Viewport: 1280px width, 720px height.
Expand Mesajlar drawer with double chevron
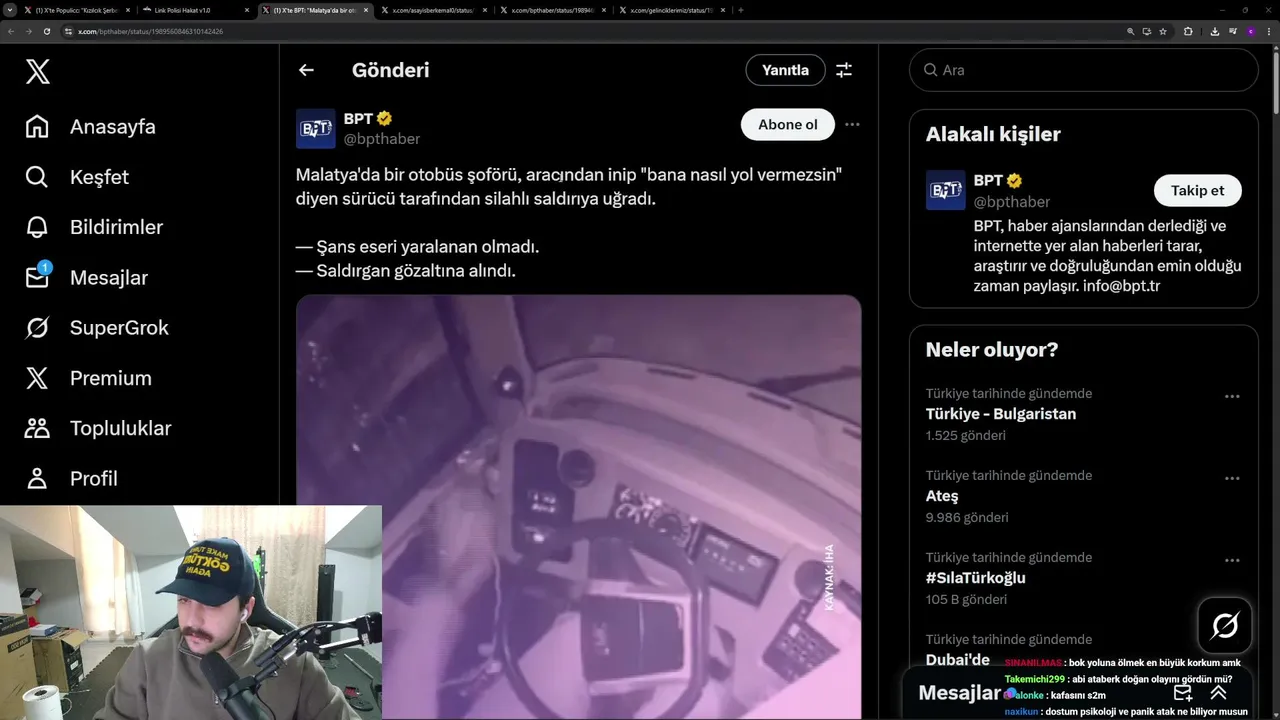tap(1218, 693)
